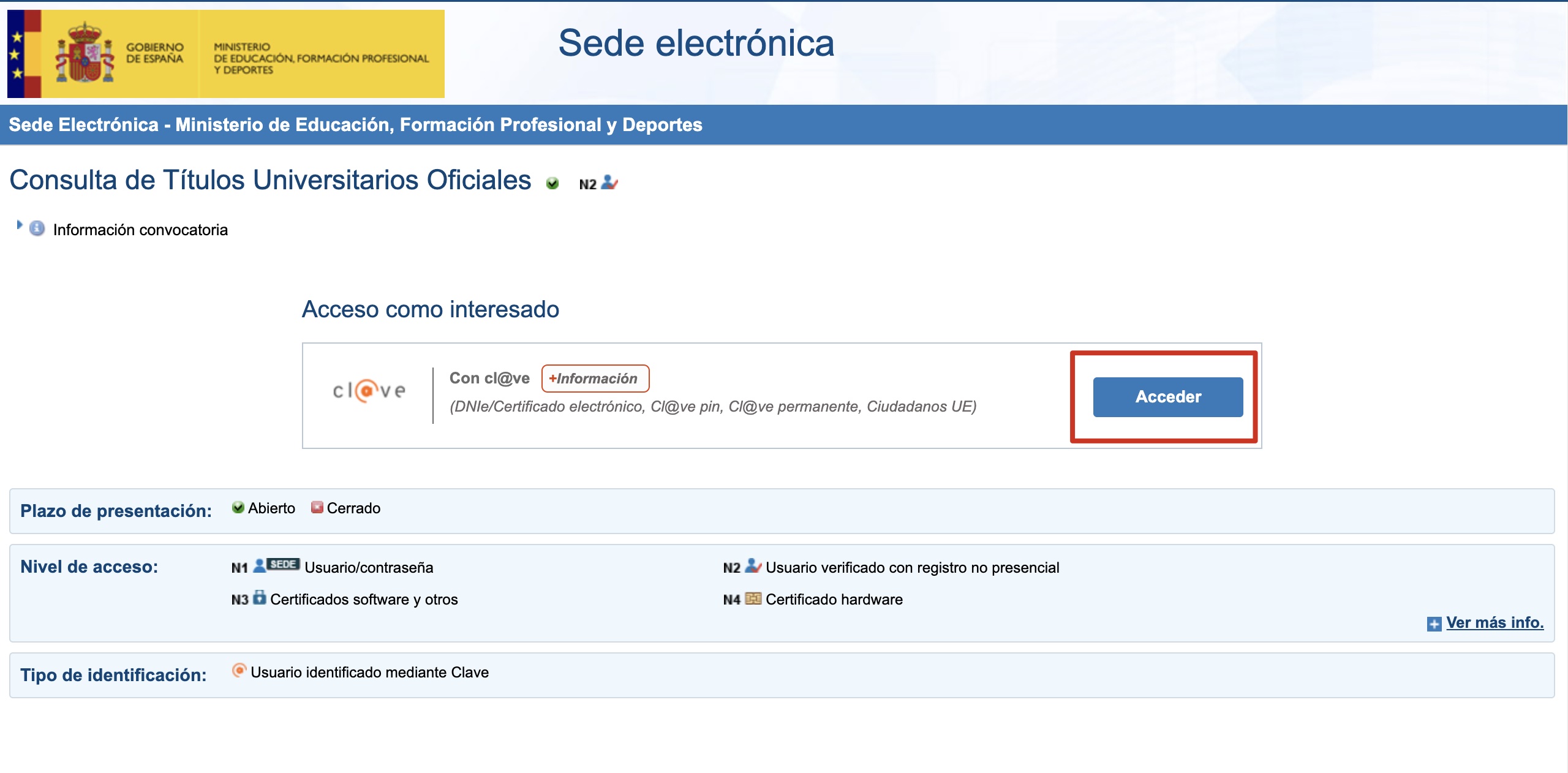This screenshot has width=1568, height=773.
Task: Click the Usuario/contraseña label
Action: 369,568
